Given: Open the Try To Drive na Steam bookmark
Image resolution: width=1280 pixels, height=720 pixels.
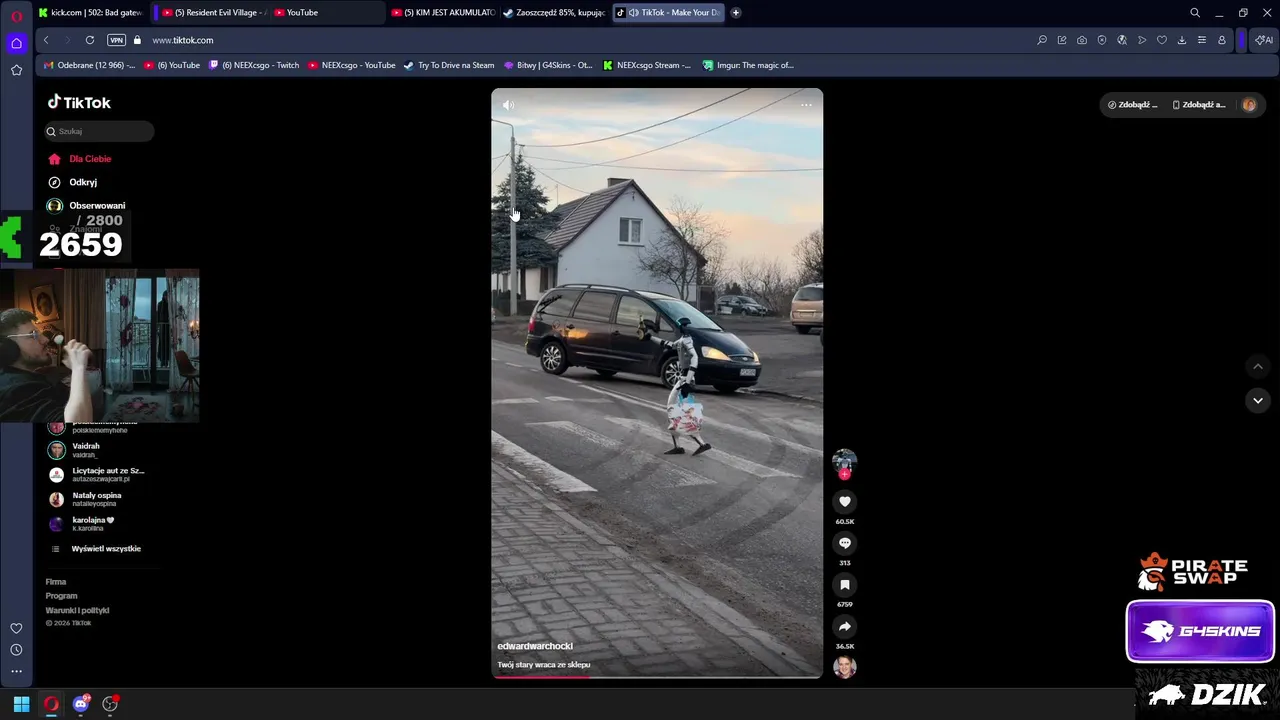Looking at the screenshot, I should (x=449, y=65).
